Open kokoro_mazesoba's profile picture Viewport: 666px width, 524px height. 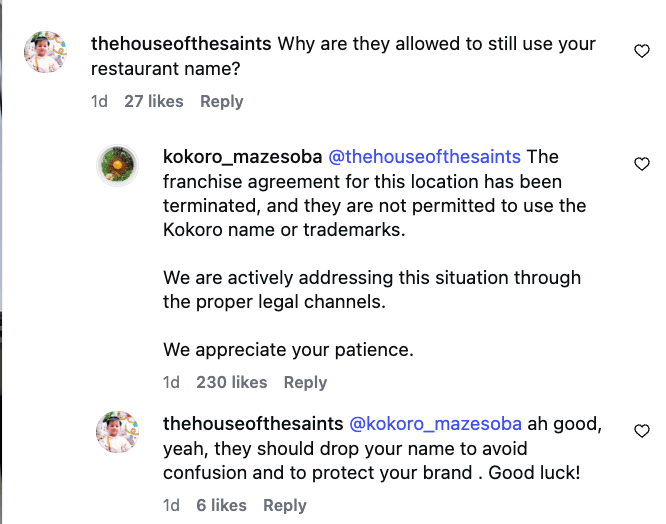click(x=117, y=165)
